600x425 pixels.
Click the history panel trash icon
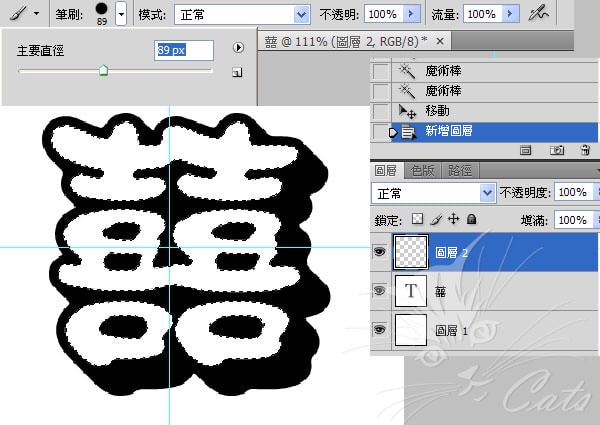point(582,150)
